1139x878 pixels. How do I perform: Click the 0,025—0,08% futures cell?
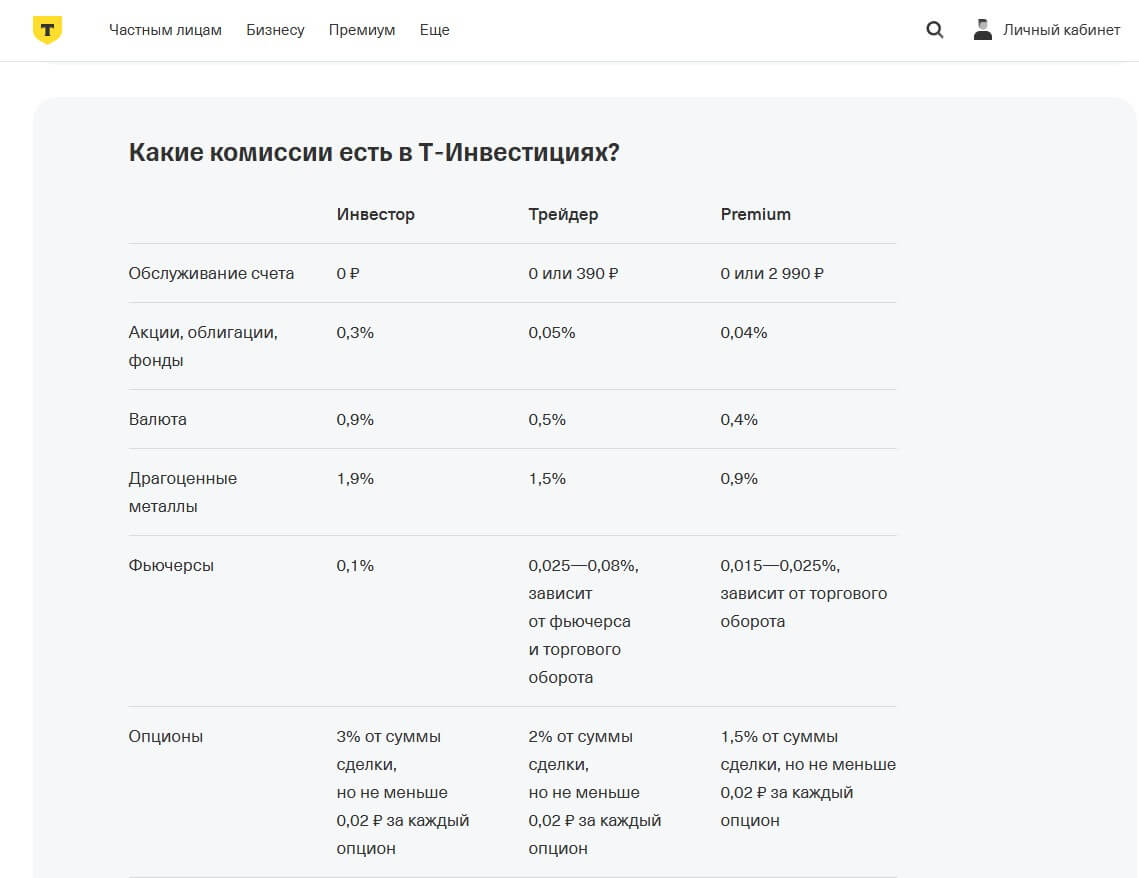tap(584, 621)
